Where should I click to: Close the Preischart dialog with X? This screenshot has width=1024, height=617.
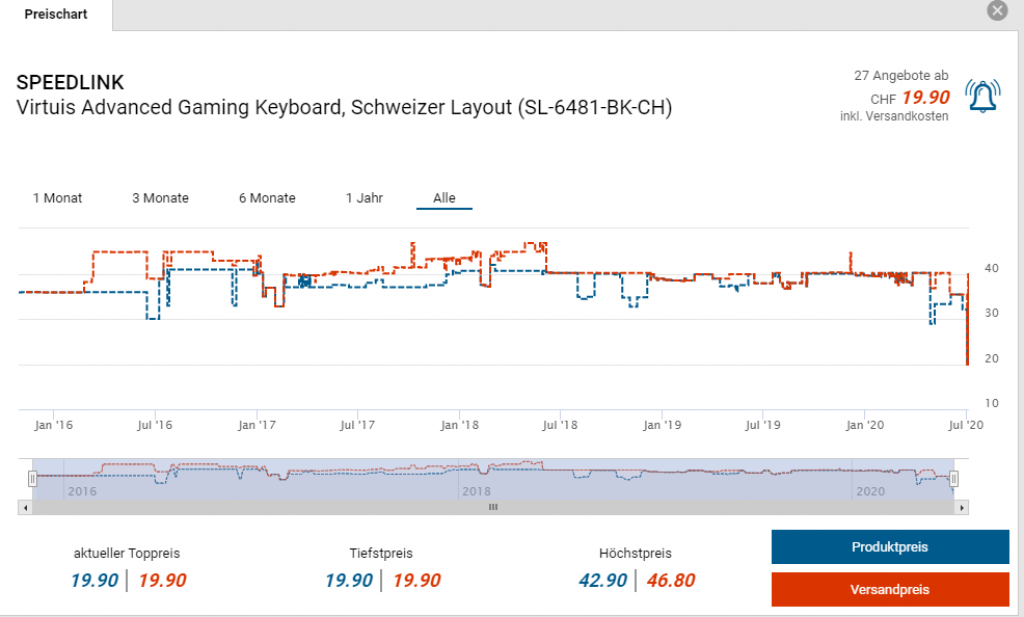996,11
